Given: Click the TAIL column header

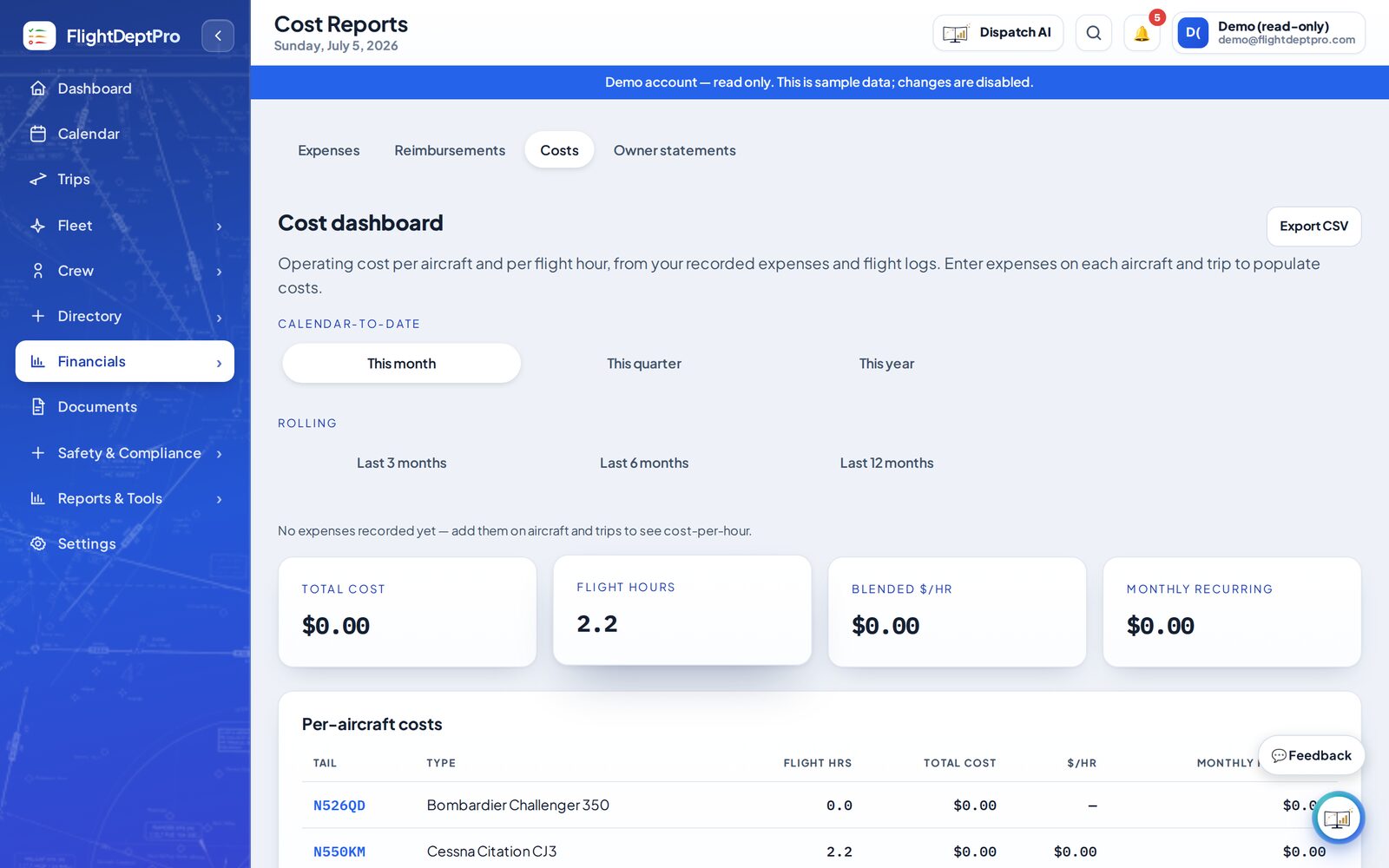Looking at the screenshot, I should click(325, 763).
